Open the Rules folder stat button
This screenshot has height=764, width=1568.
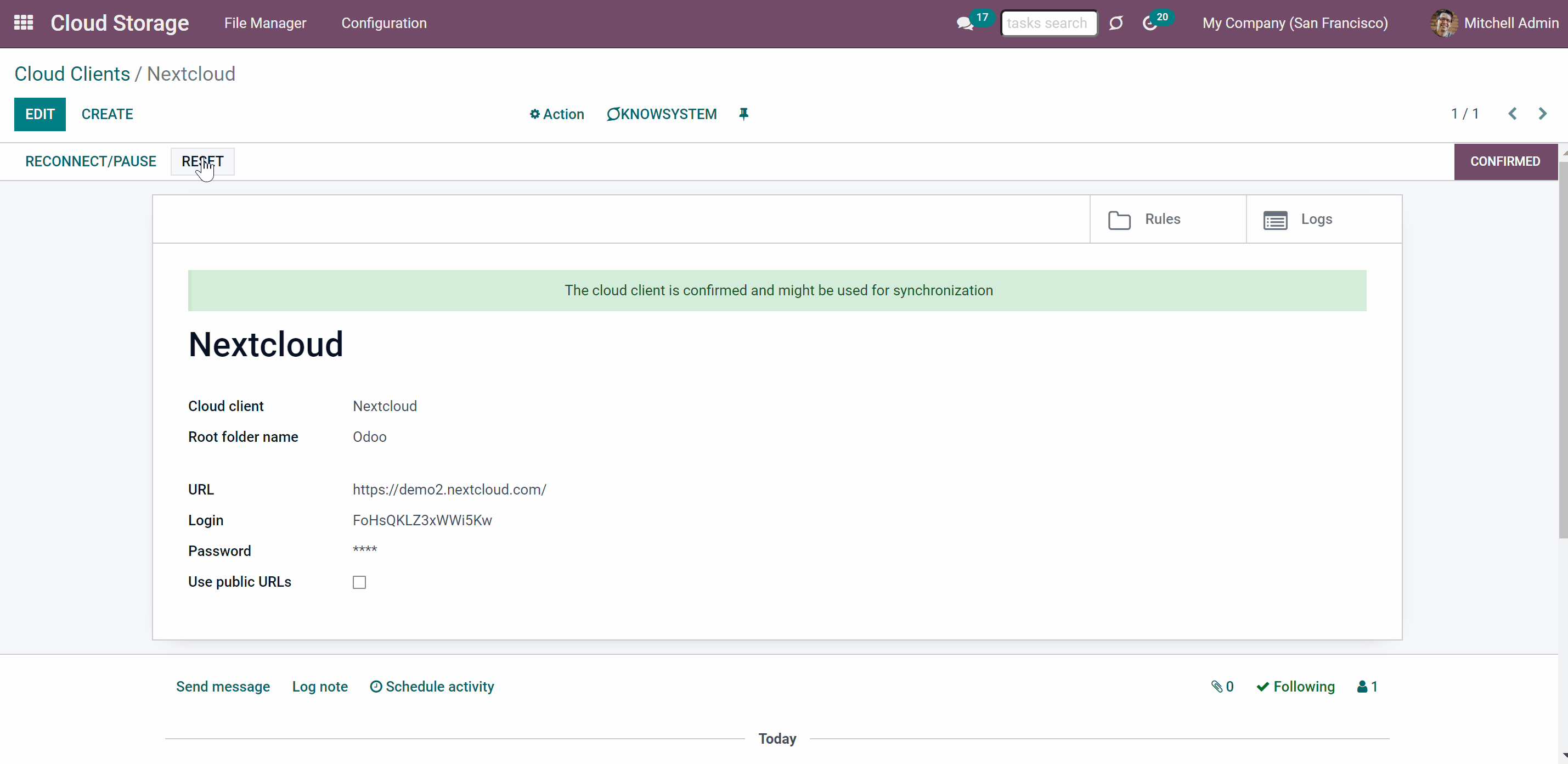click(1167, 219)
